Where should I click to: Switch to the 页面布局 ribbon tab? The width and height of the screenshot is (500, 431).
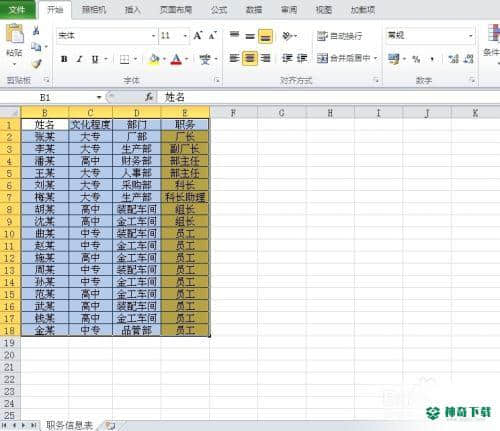click(x=176, y=10)
